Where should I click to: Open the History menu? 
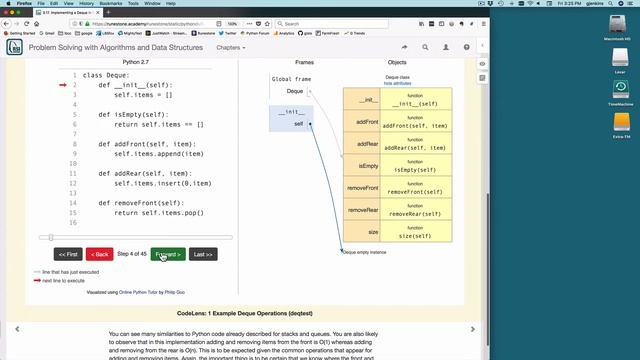(x=86, y=3)
